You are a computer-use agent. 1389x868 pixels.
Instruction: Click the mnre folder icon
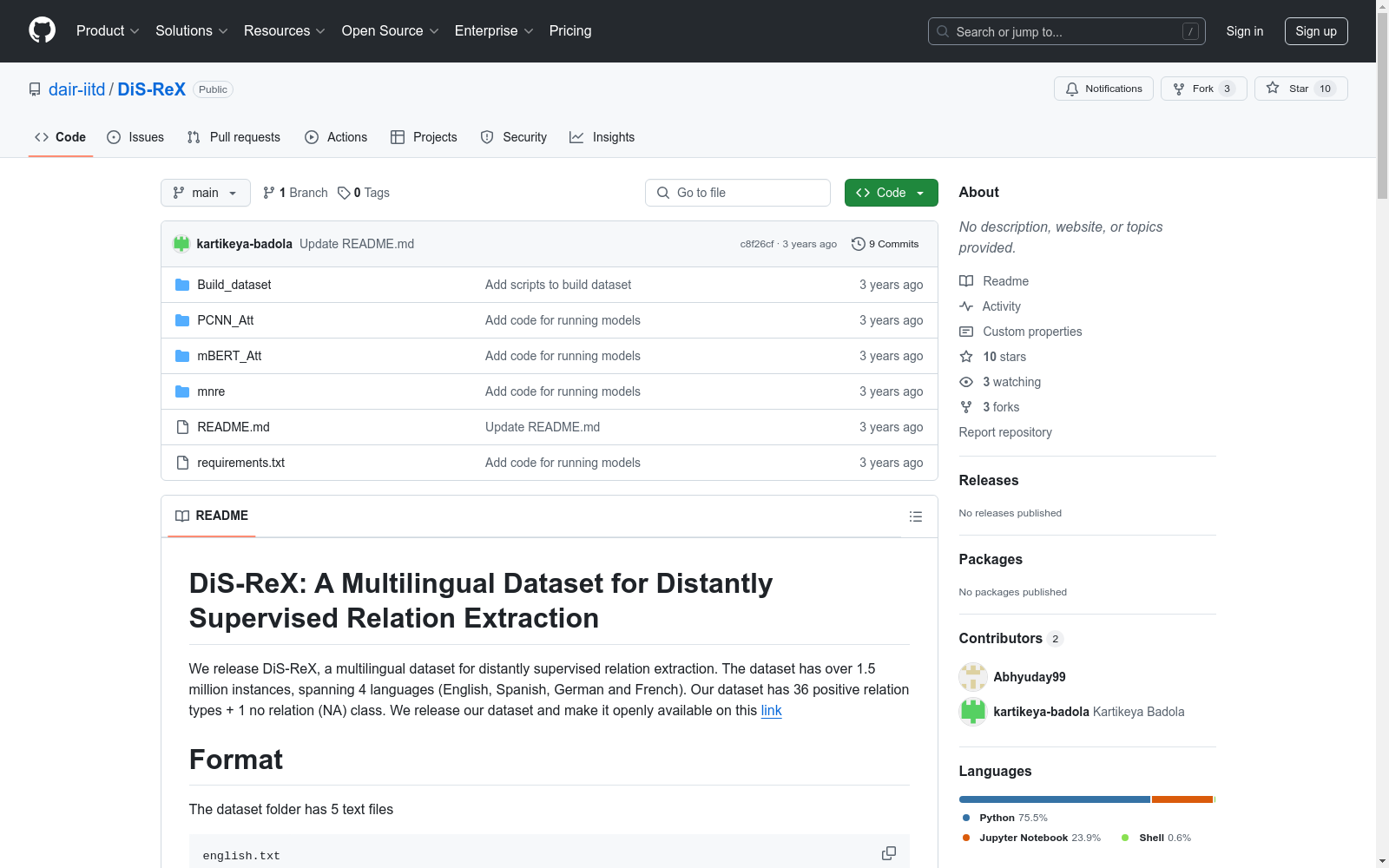coord(182,391)
